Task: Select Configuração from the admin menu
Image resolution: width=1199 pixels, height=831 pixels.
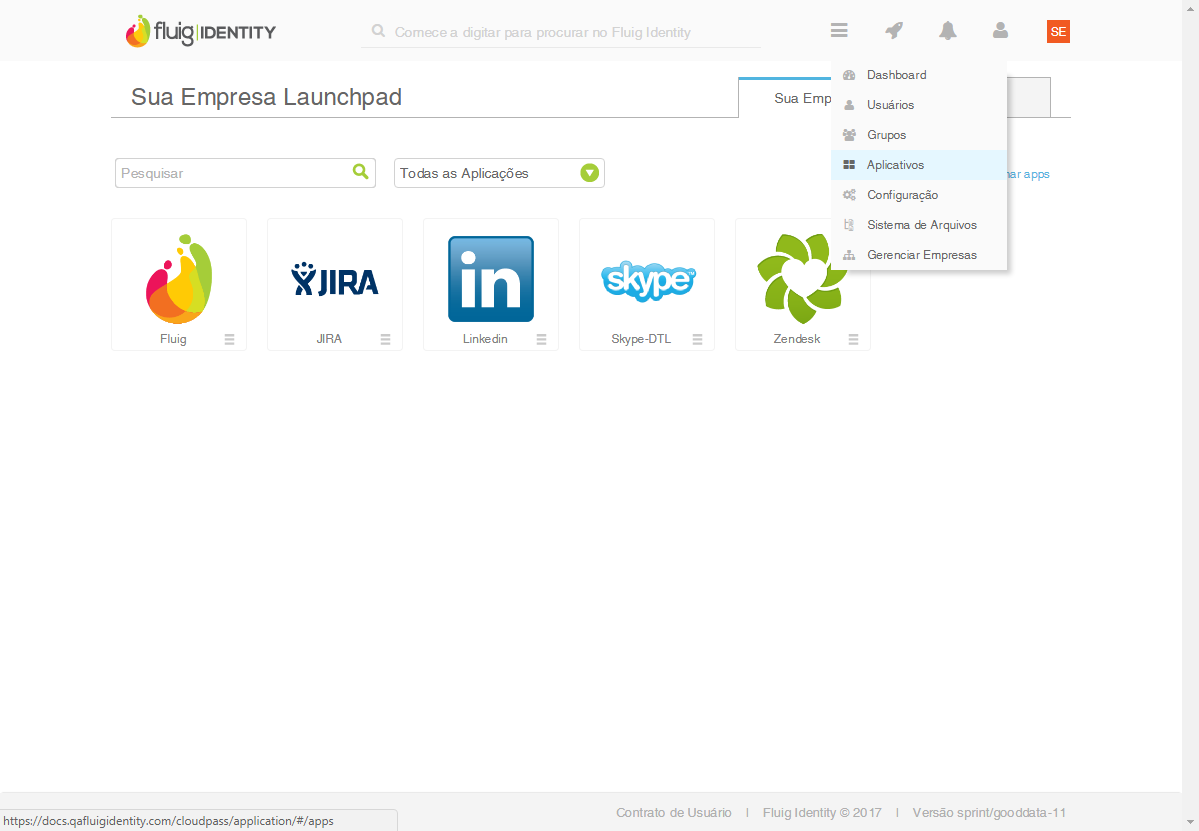Action: 919,195
